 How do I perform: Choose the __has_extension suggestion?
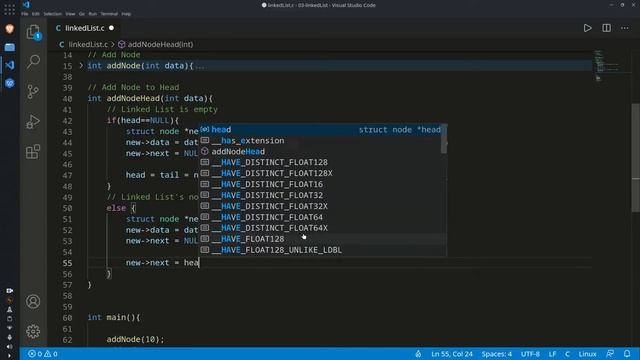pos(320,140)
